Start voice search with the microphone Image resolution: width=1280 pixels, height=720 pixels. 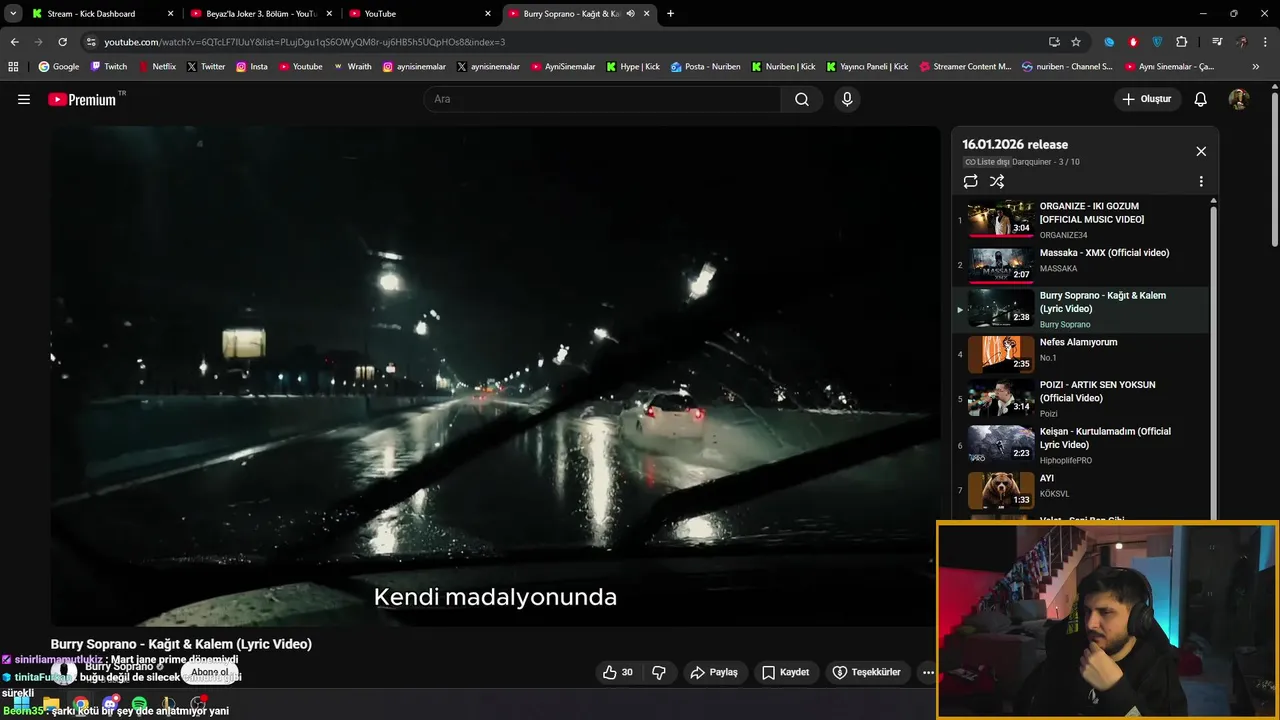(847, 99)
